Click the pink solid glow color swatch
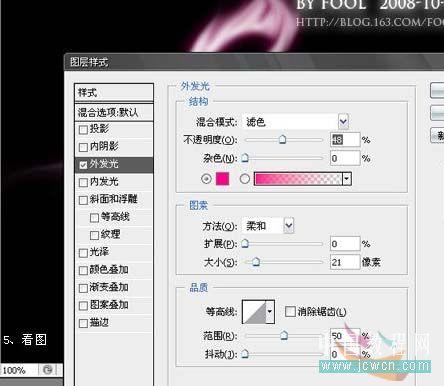444x386 pixels. click(222, 179)
